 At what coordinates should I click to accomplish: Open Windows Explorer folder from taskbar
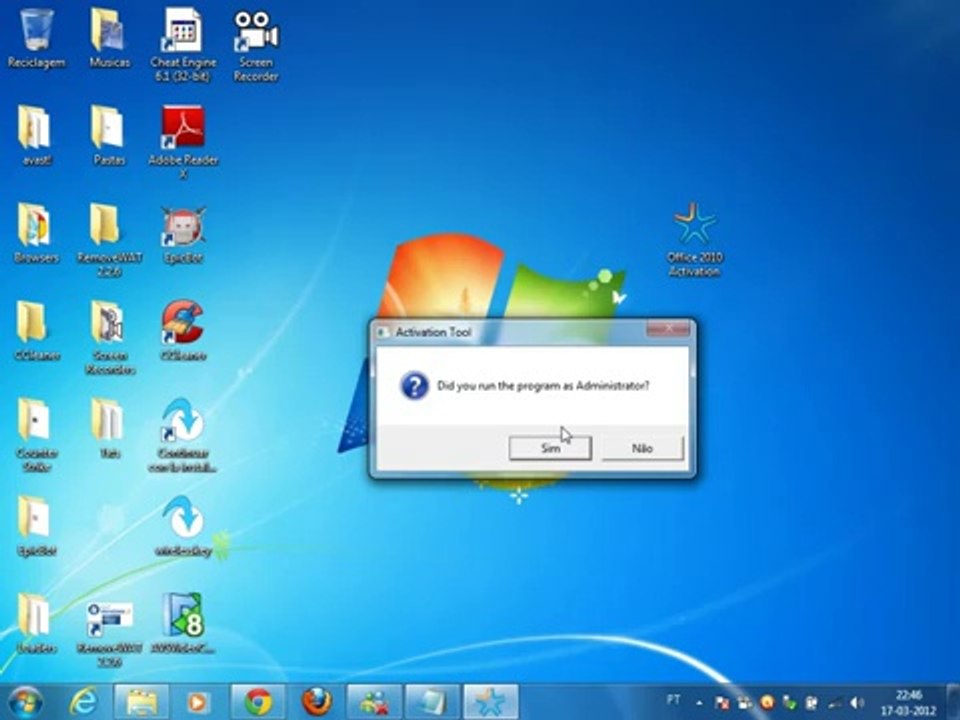tap(141, 702)
